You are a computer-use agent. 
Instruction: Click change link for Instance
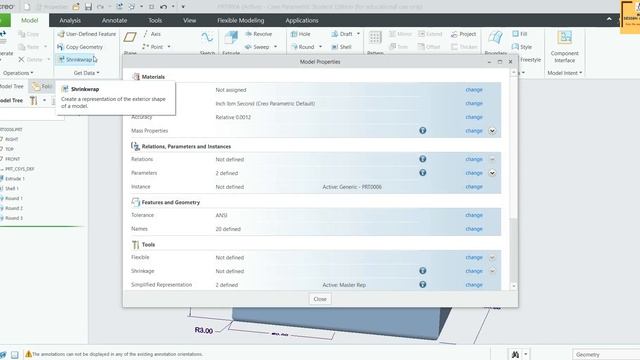click(x=474, y=187)
